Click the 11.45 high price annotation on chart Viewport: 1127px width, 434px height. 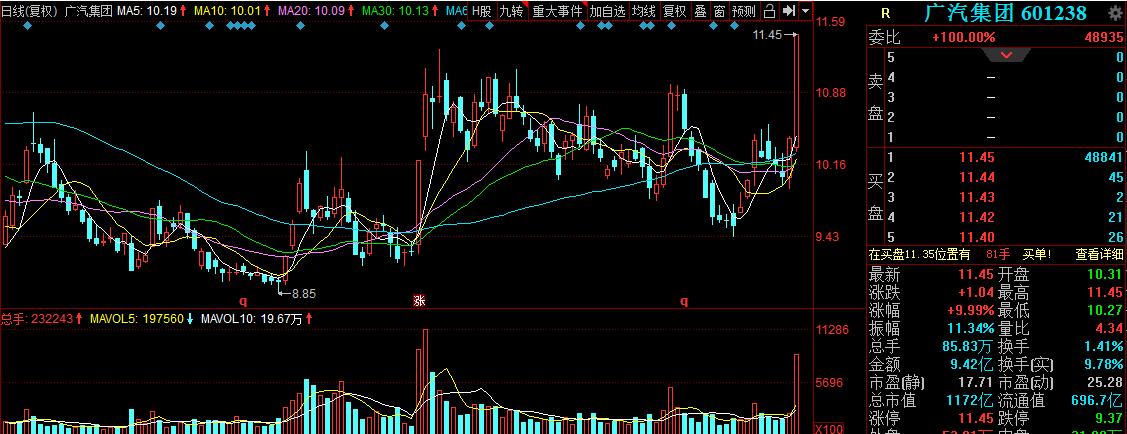(767, 34)
